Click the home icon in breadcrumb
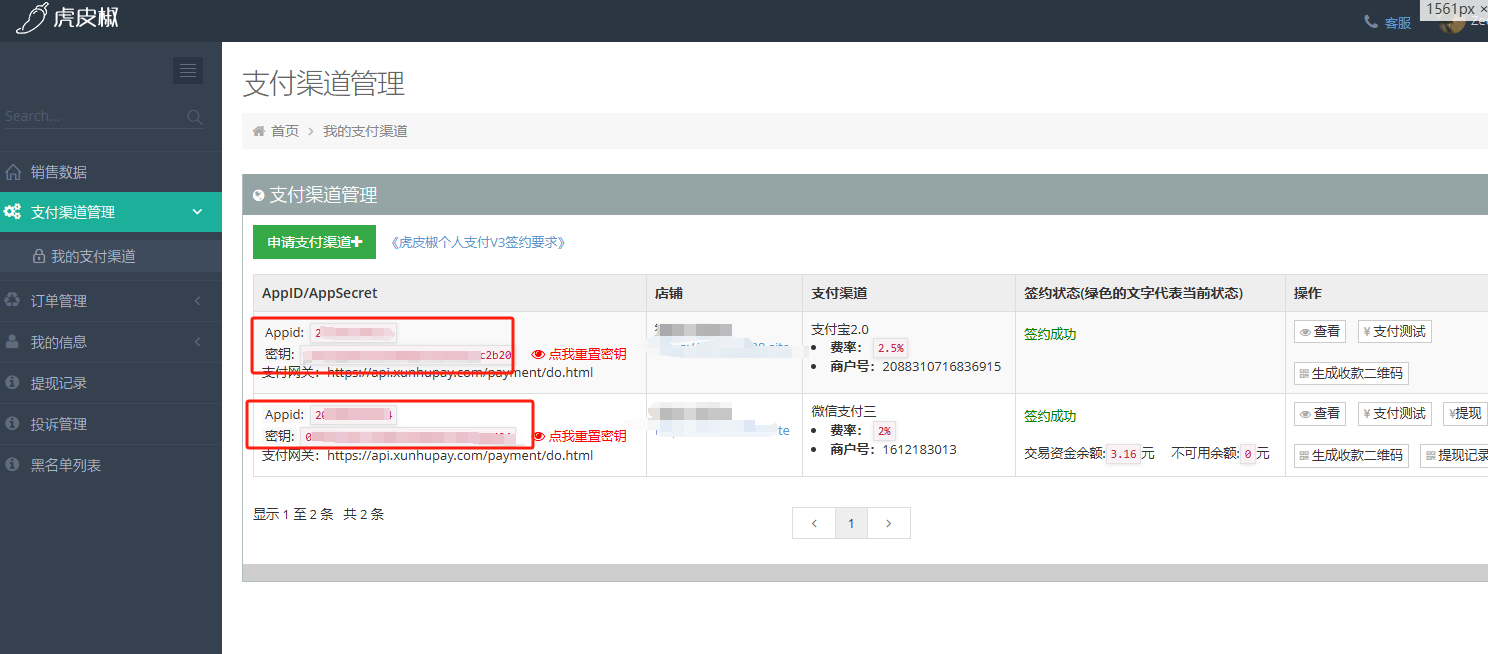This screenshot has width=1488, height=654. (x=259, y=131)
